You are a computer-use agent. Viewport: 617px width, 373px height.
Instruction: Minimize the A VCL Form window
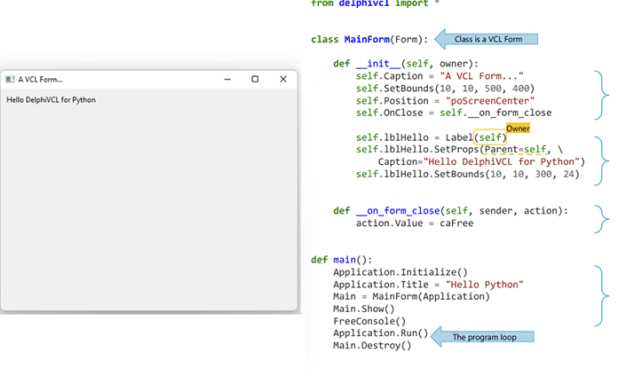(x=227, y=79)
